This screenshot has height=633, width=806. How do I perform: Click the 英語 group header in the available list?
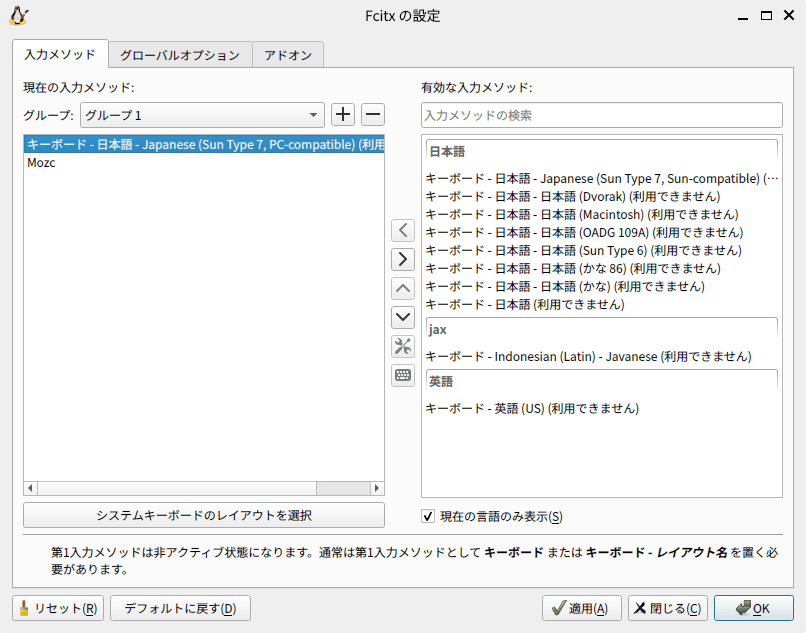pyautogui.click(x=601, y=382)
